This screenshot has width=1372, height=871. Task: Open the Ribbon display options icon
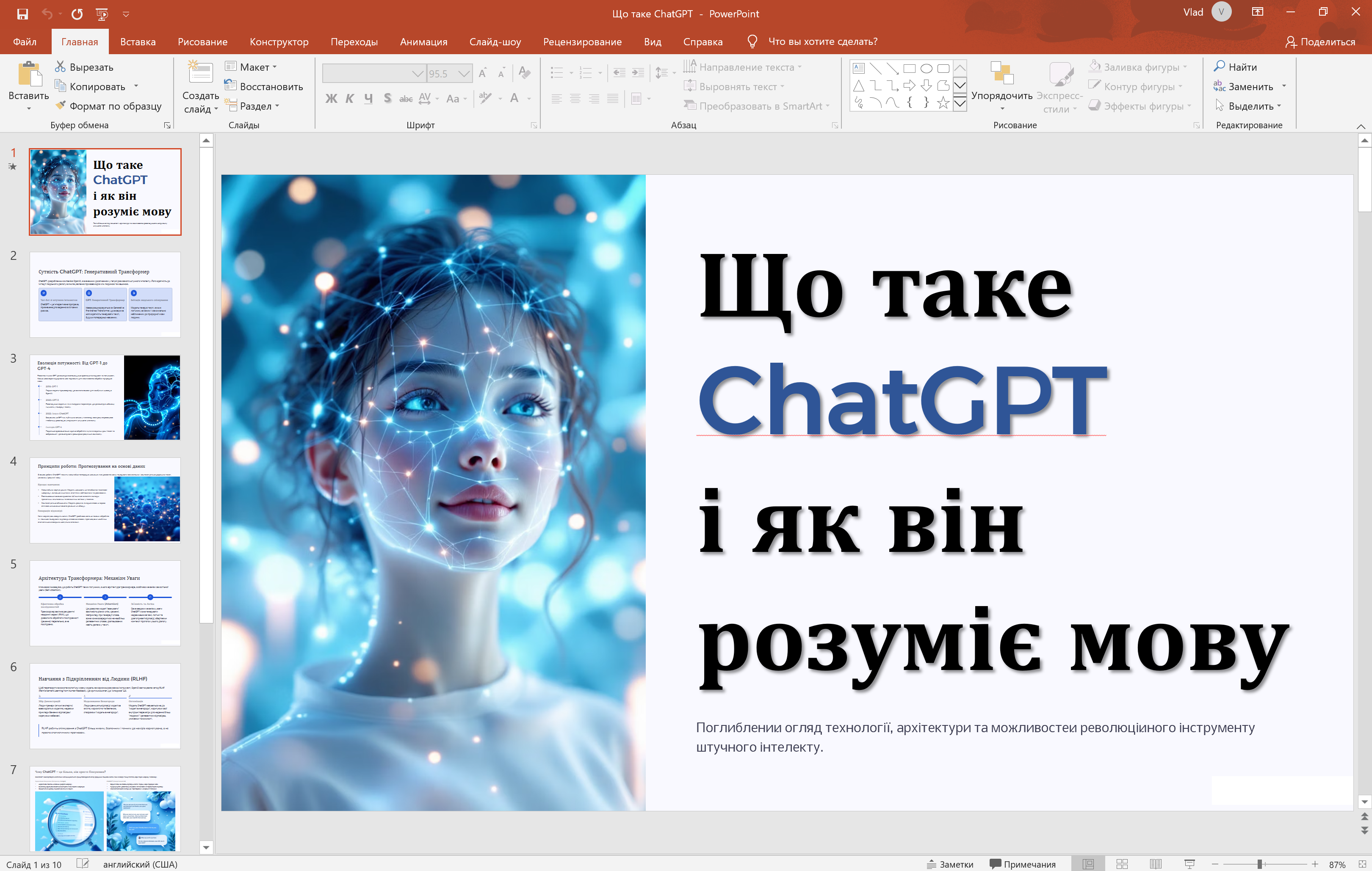1258,12
